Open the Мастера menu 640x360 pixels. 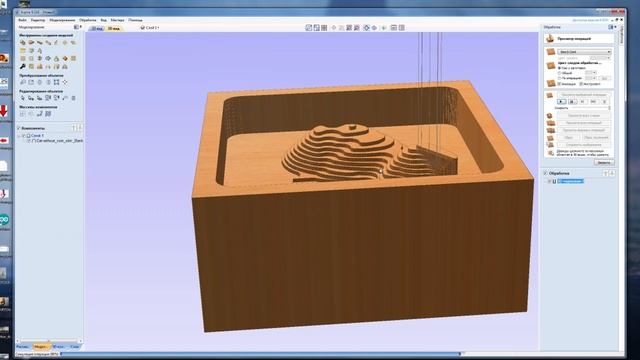[x=118, y=20]
